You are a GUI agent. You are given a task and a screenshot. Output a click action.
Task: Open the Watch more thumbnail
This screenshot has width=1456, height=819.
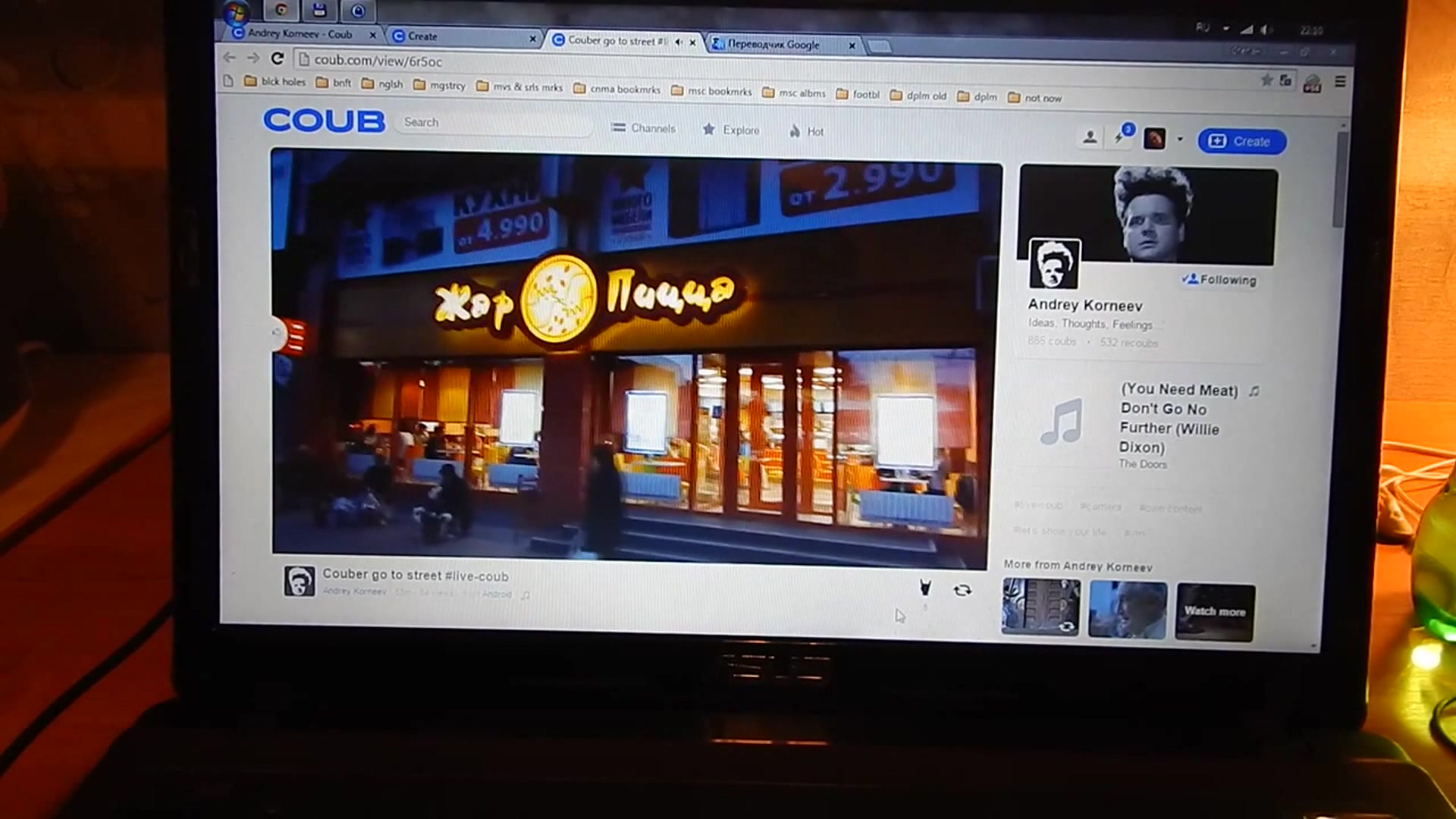(1215, 612)
